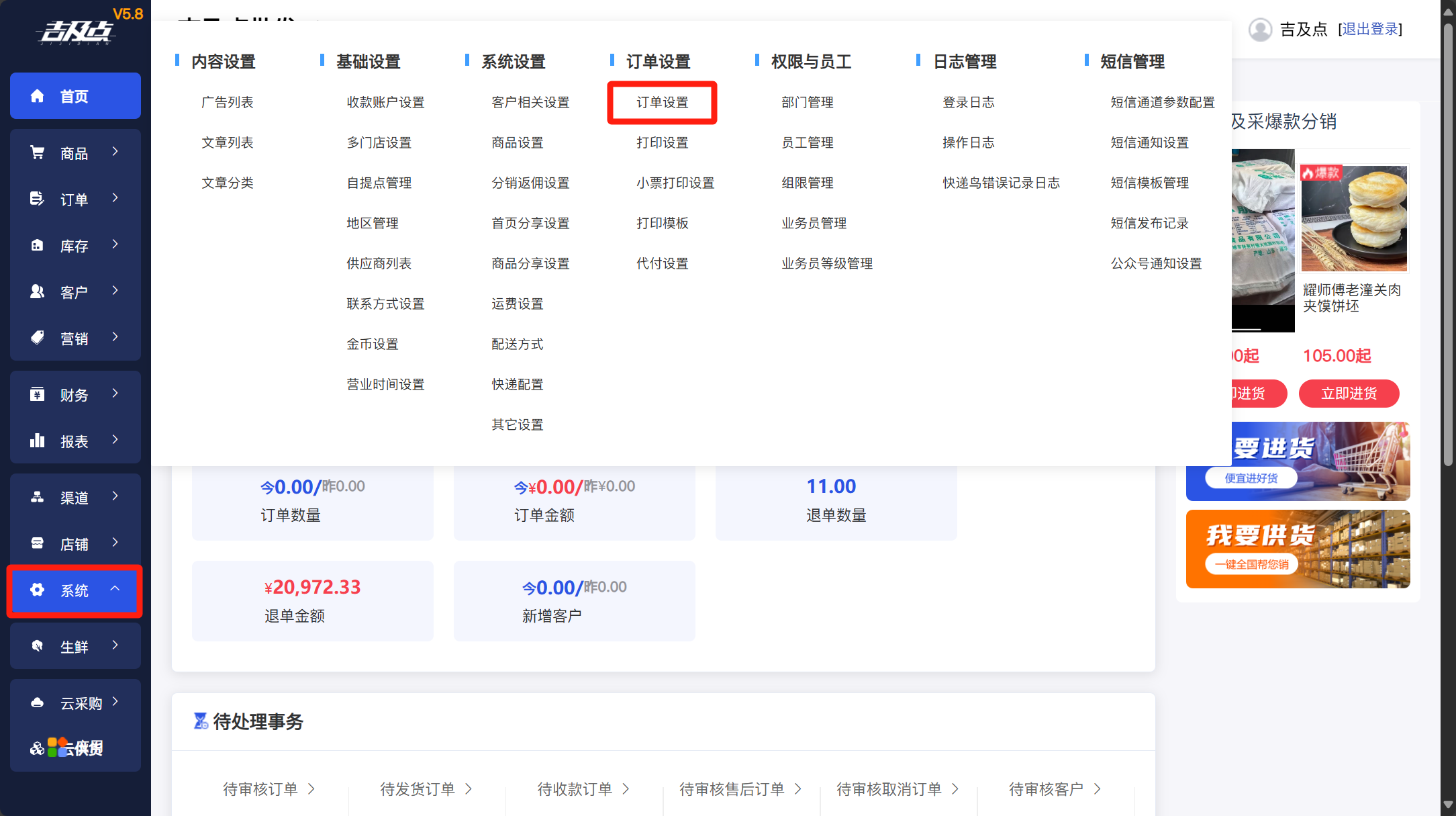Image resolution: width=1456 pixels, height=816 pixels.
Task: Expand the 云采购 sidebar arrow
Action: (x=115, y=702)
